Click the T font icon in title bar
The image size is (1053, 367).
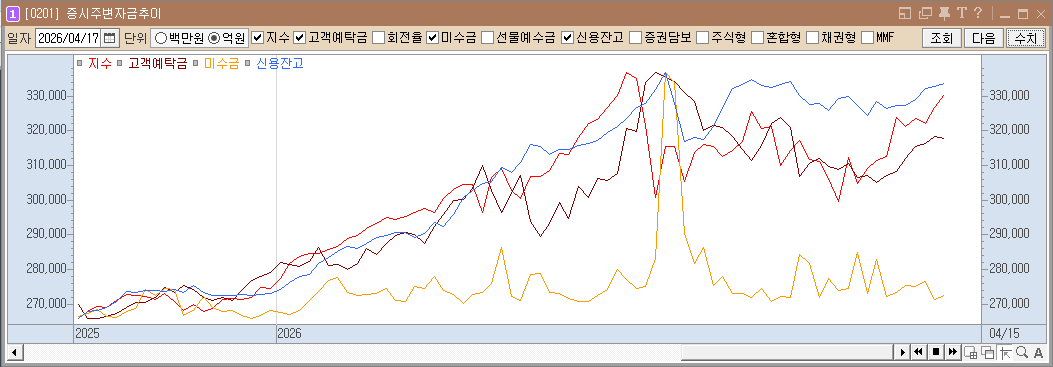(x=961, y=13)
